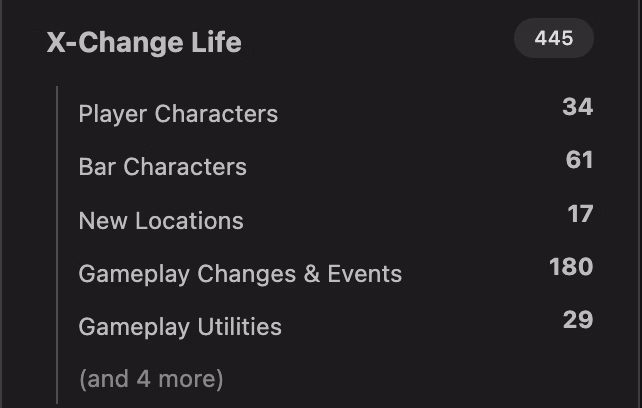The width and height of the screenshot is (642, 408).
Task: Click the 17 count beside New Locations
Action: (580, 214)
